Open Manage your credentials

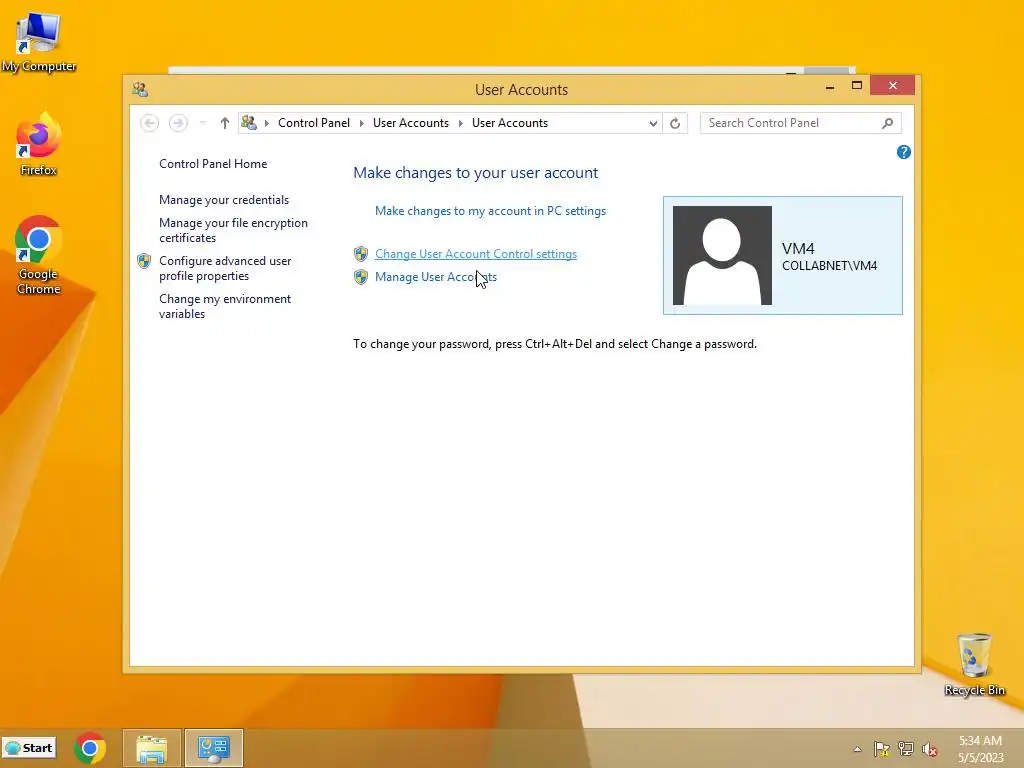224,200
